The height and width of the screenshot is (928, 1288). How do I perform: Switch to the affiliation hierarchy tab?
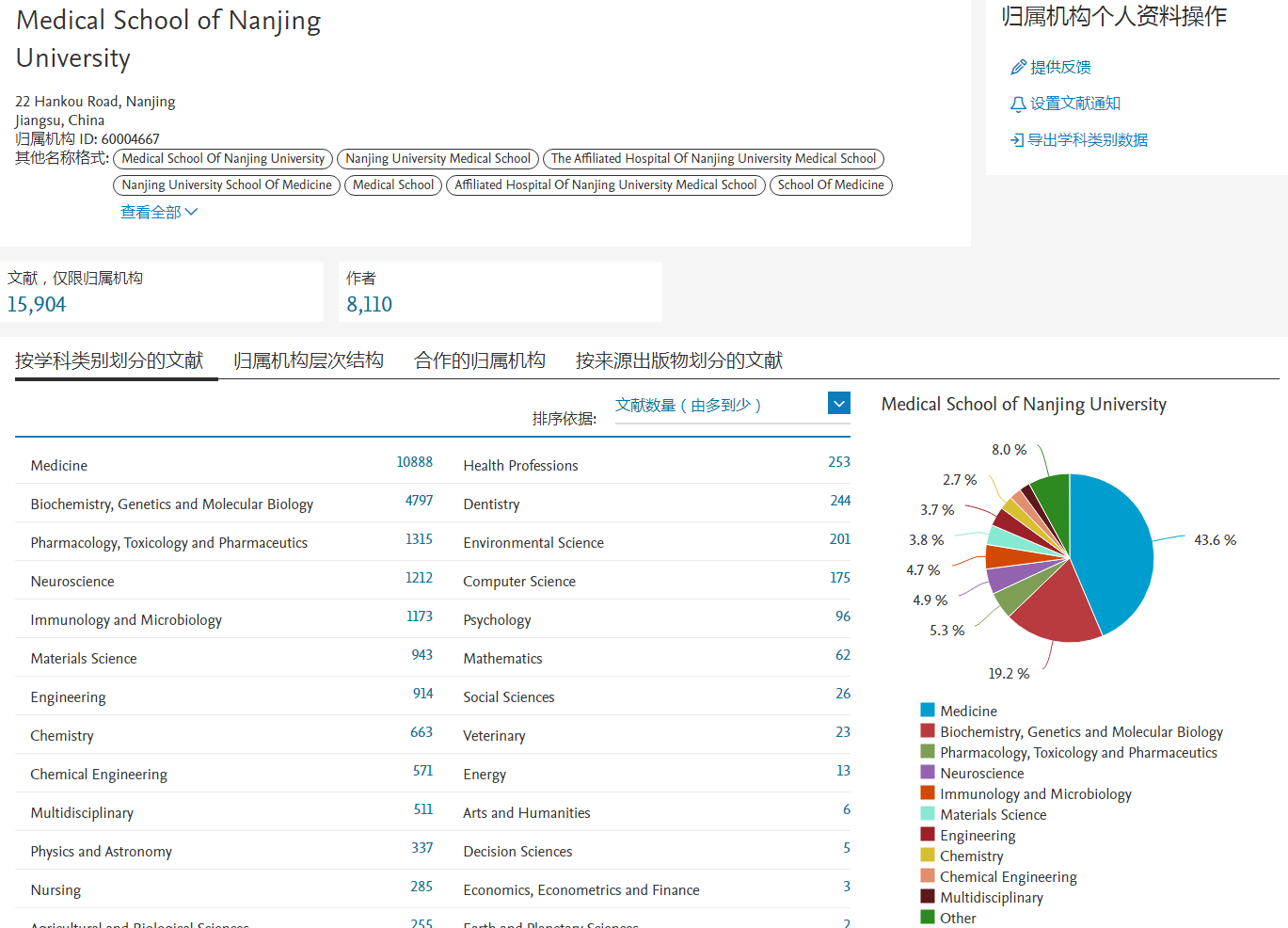click(308, 360)
